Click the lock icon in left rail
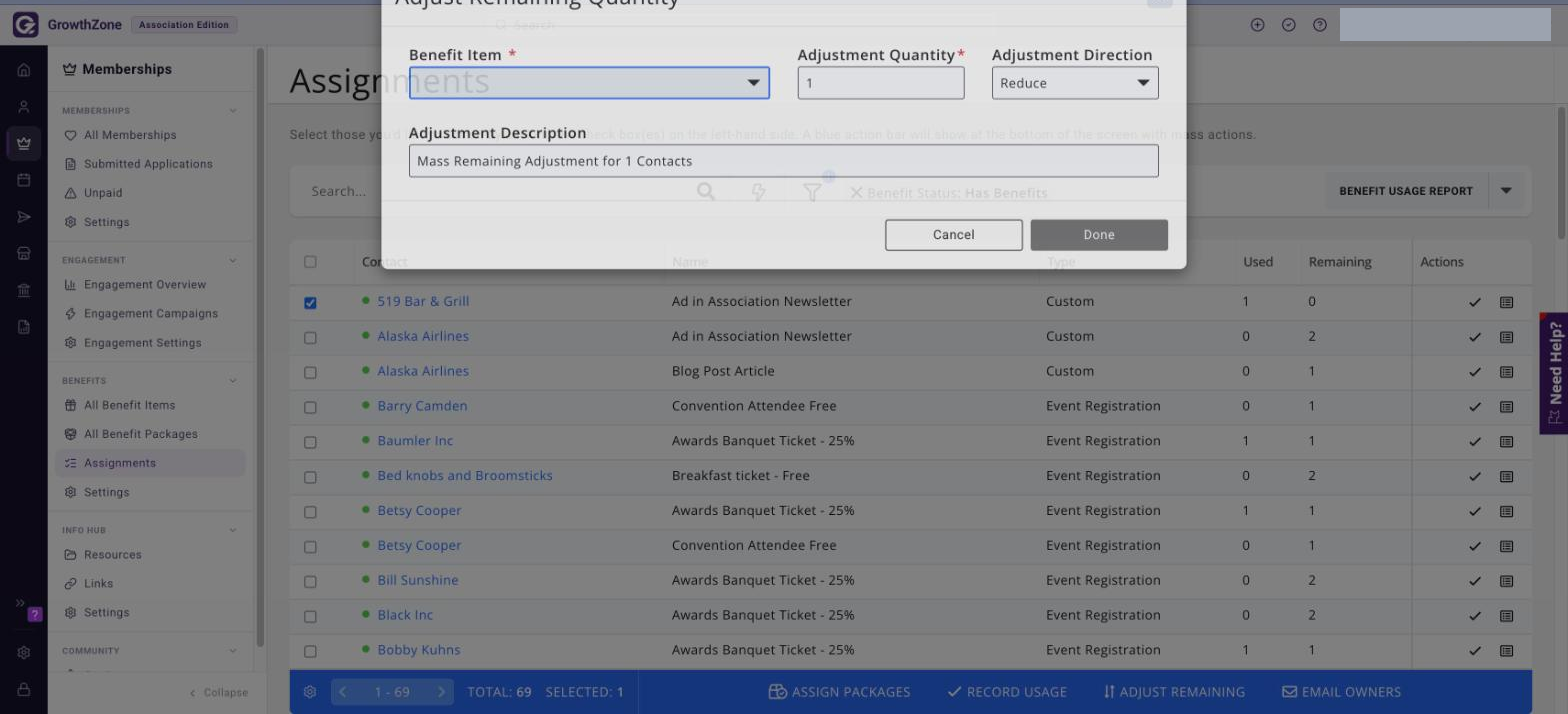This screenshot has width=1568, height=714. tap(24, 690)
